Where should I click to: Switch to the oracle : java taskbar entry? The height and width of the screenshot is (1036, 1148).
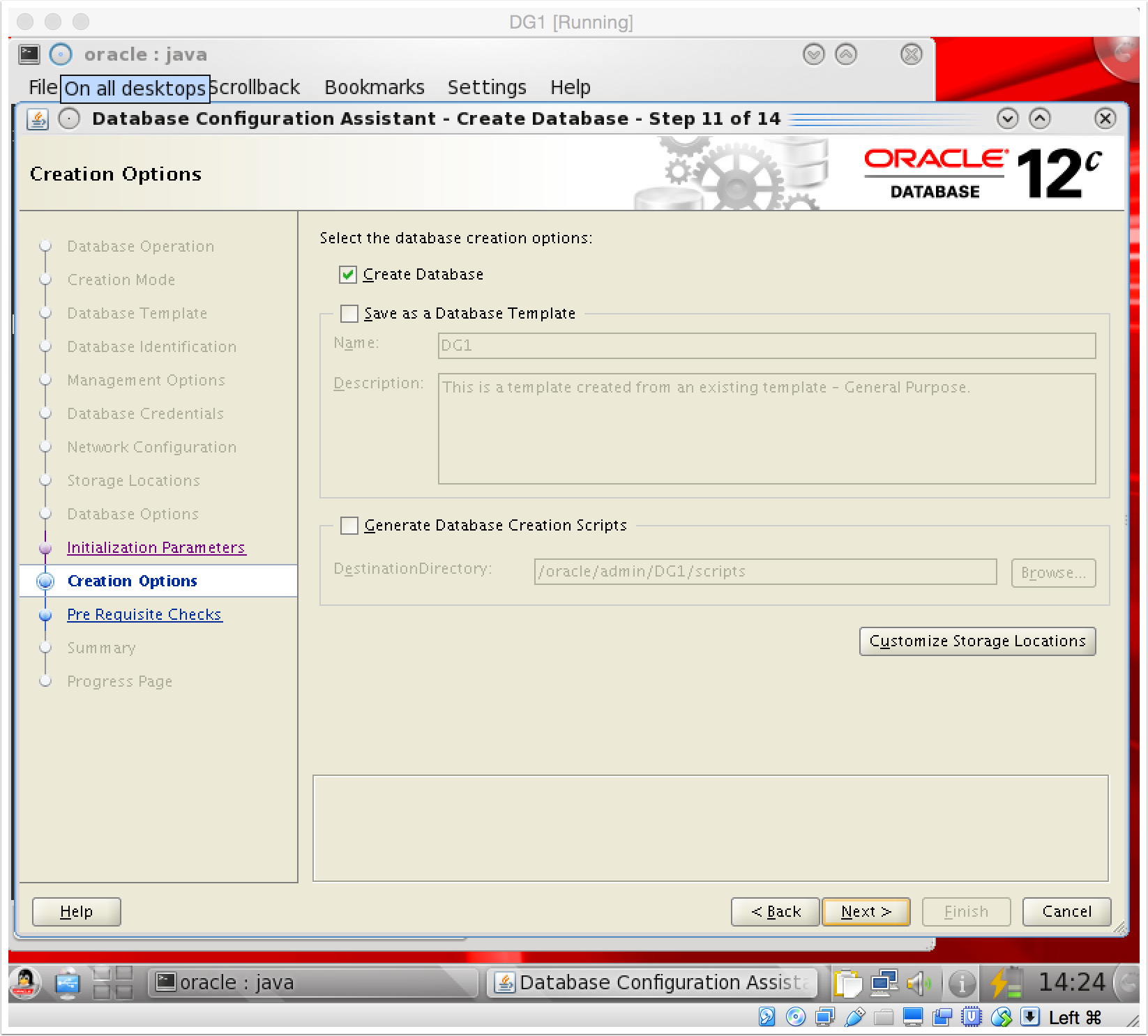tap(313, 983)
